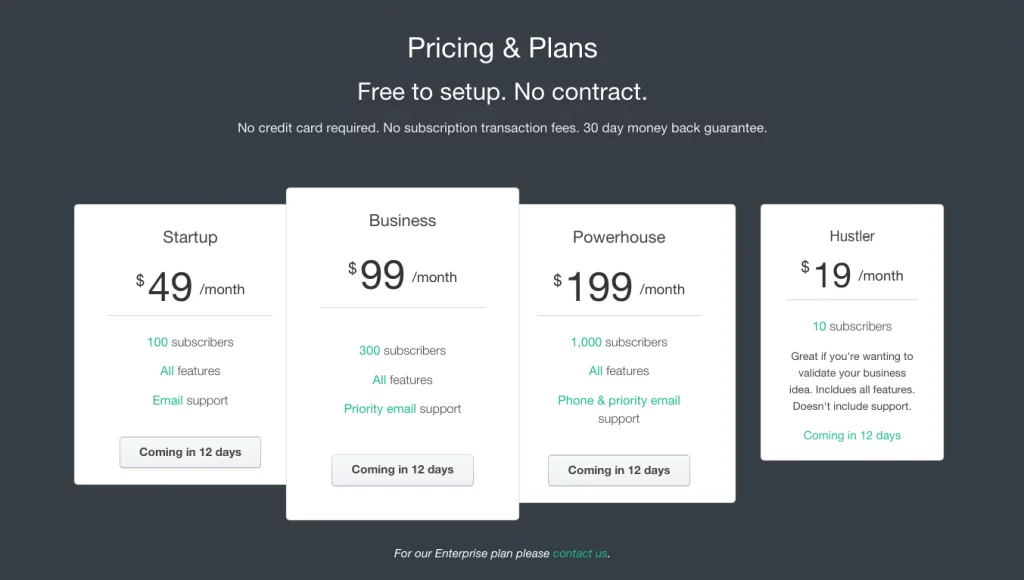Click the 1,000 subscribers text

(x=618, y=342)
